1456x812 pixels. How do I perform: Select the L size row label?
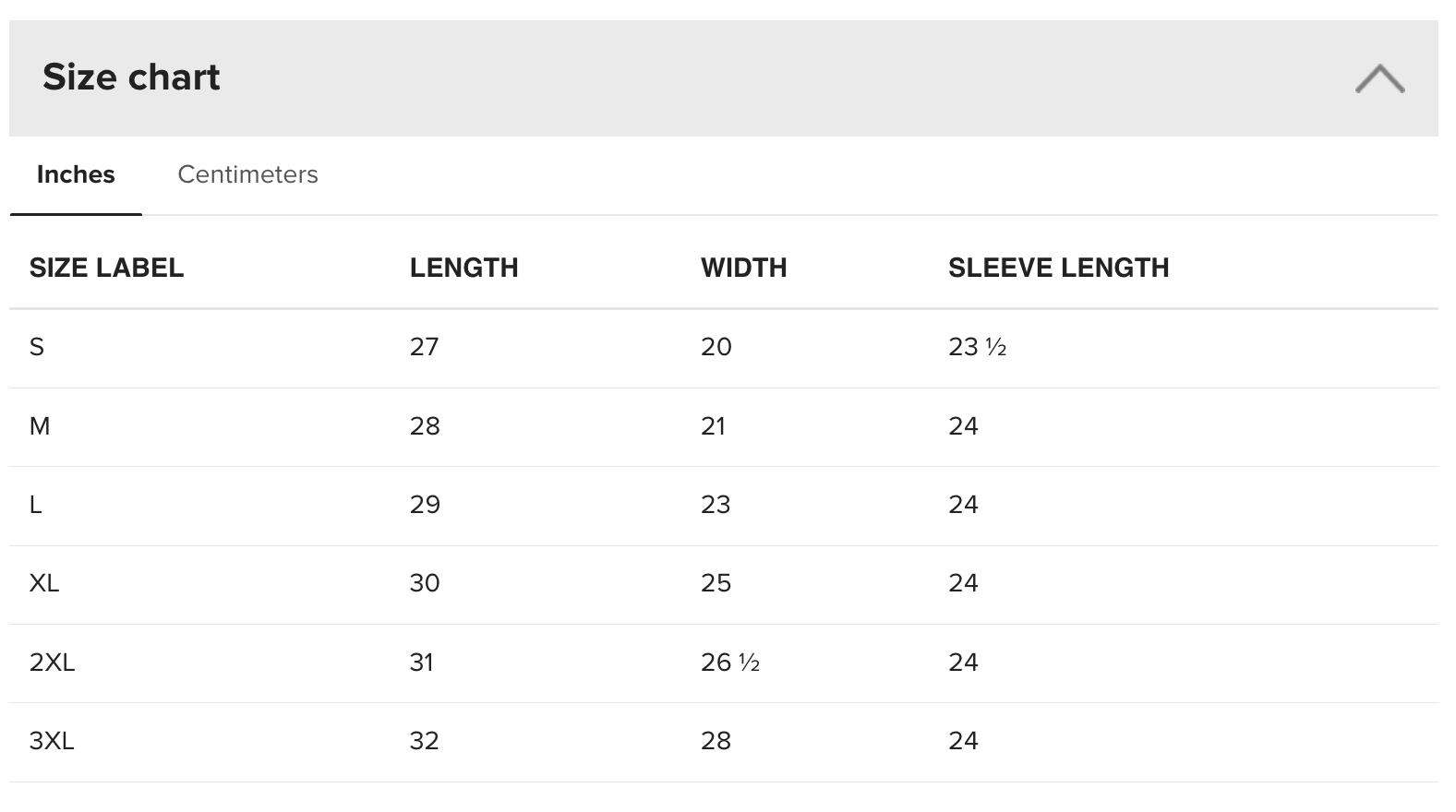[x=36, y=505]
